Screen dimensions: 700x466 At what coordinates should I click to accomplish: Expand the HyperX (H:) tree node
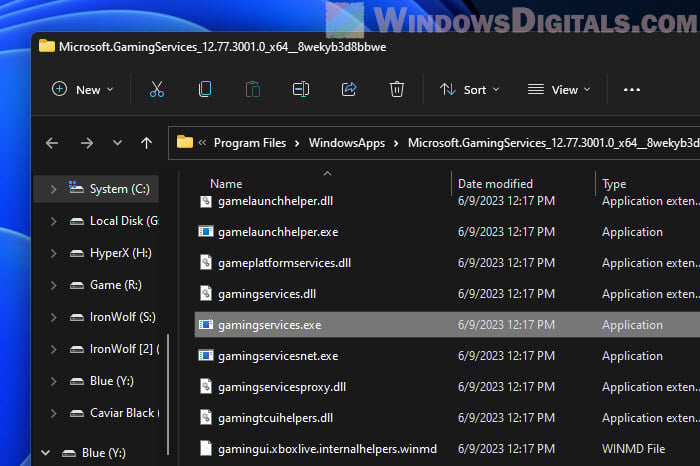(53, 254)
